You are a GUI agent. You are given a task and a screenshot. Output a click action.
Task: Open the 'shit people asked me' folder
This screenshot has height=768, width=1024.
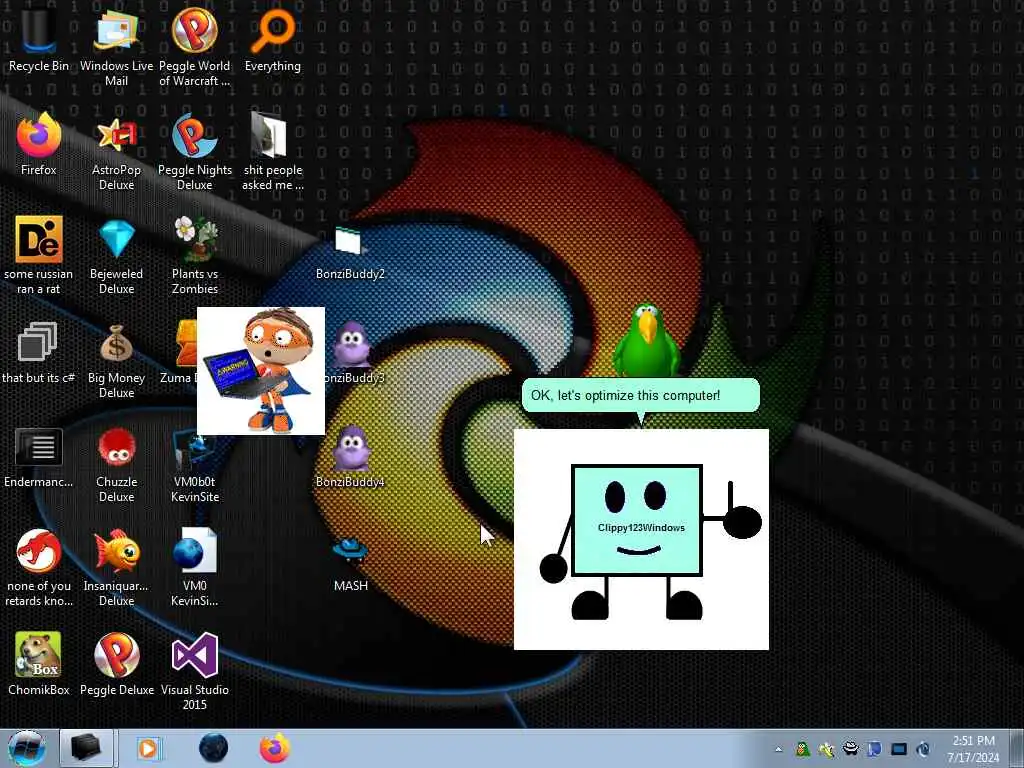[x=273, y=152]
